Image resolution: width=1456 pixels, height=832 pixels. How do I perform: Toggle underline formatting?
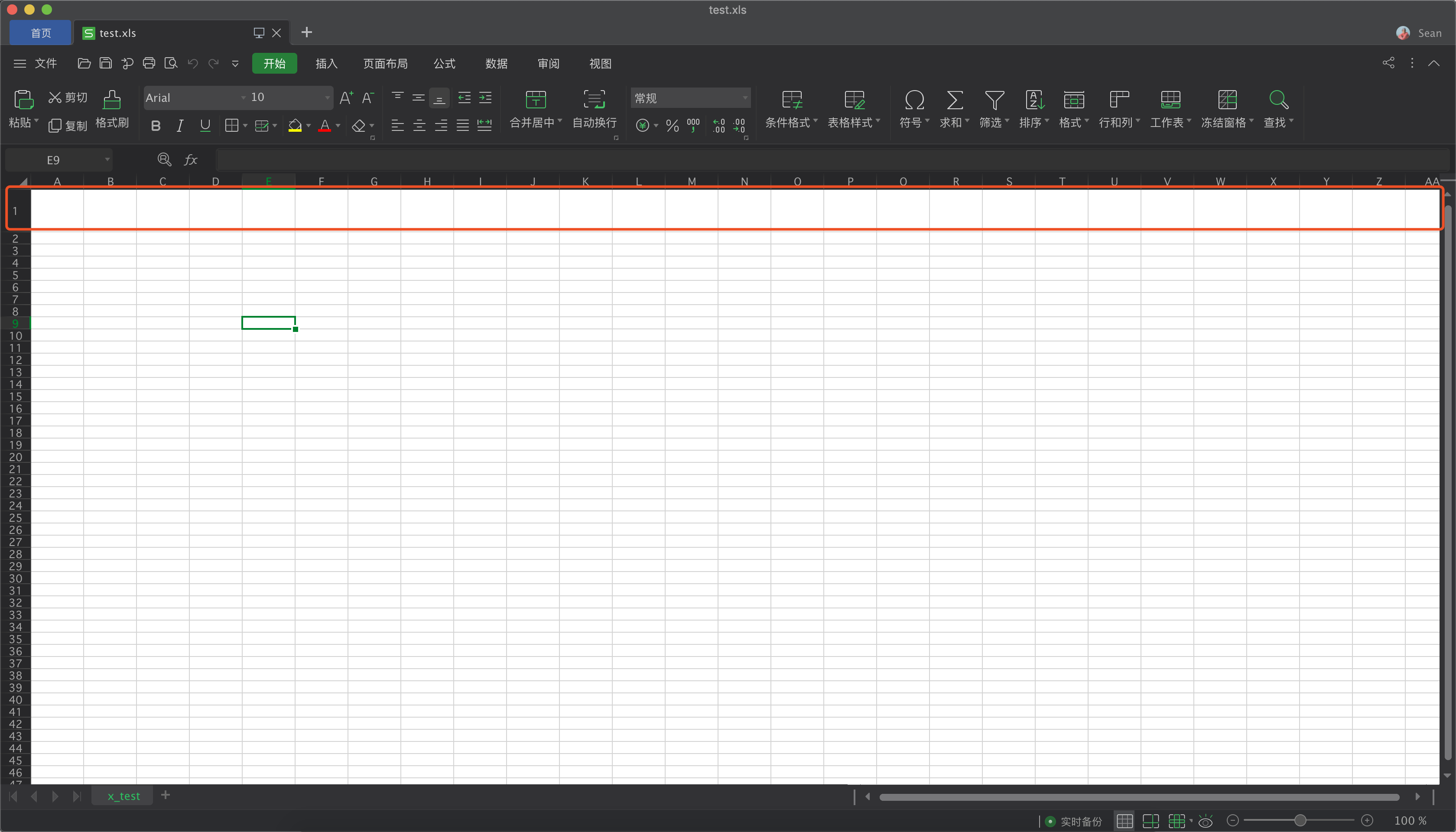205,126
